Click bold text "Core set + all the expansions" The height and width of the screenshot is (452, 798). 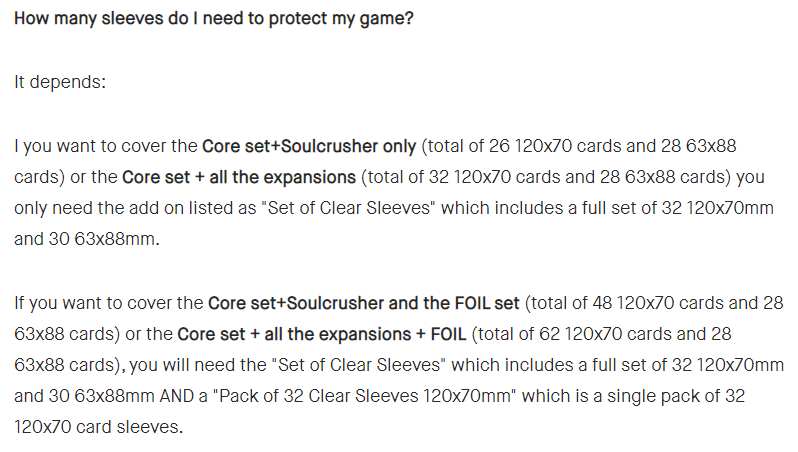(x=239, y=178)
